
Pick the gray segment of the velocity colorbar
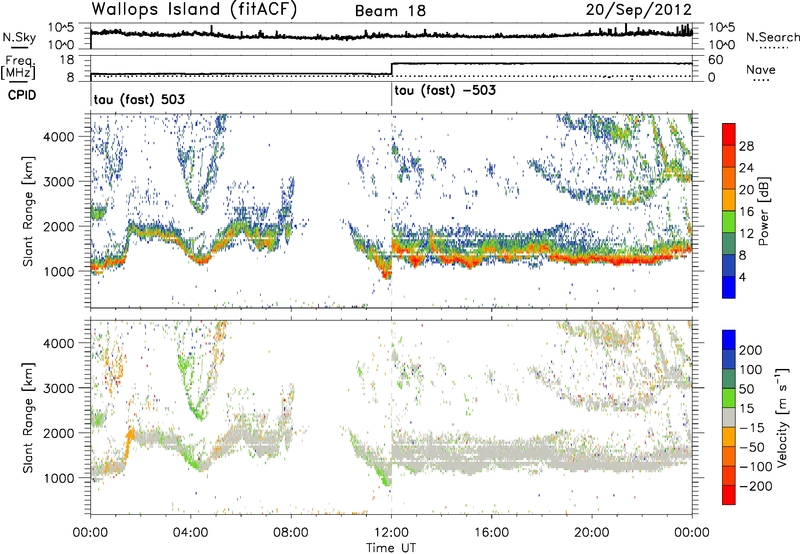click(729, 417)
